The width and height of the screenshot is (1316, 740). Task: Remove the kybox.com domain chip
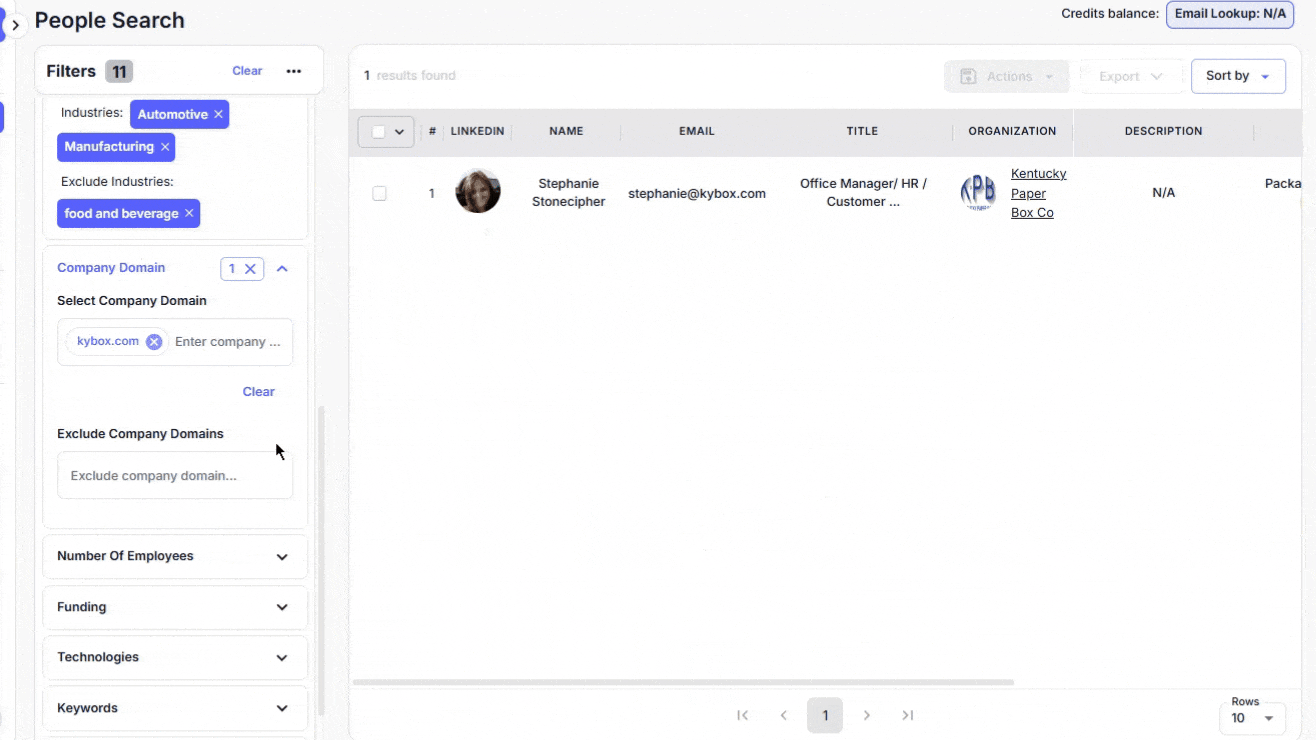tap(154, 342)
